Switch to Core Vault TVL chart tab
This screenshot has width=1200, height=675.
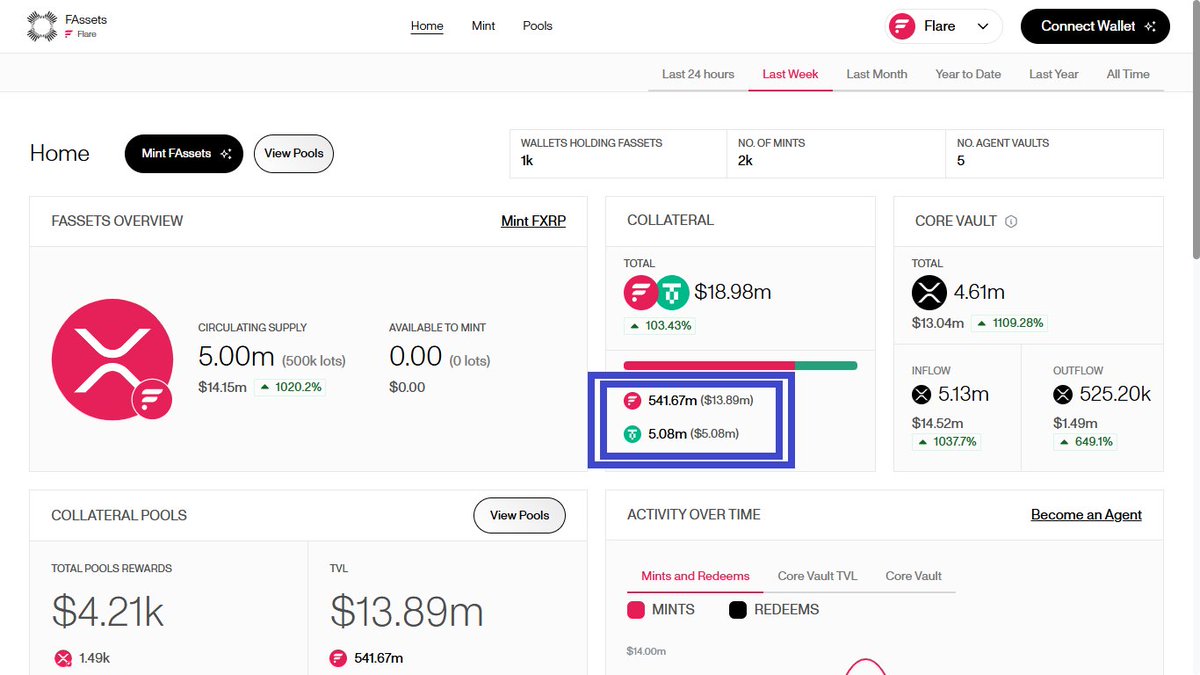[817, 576]
